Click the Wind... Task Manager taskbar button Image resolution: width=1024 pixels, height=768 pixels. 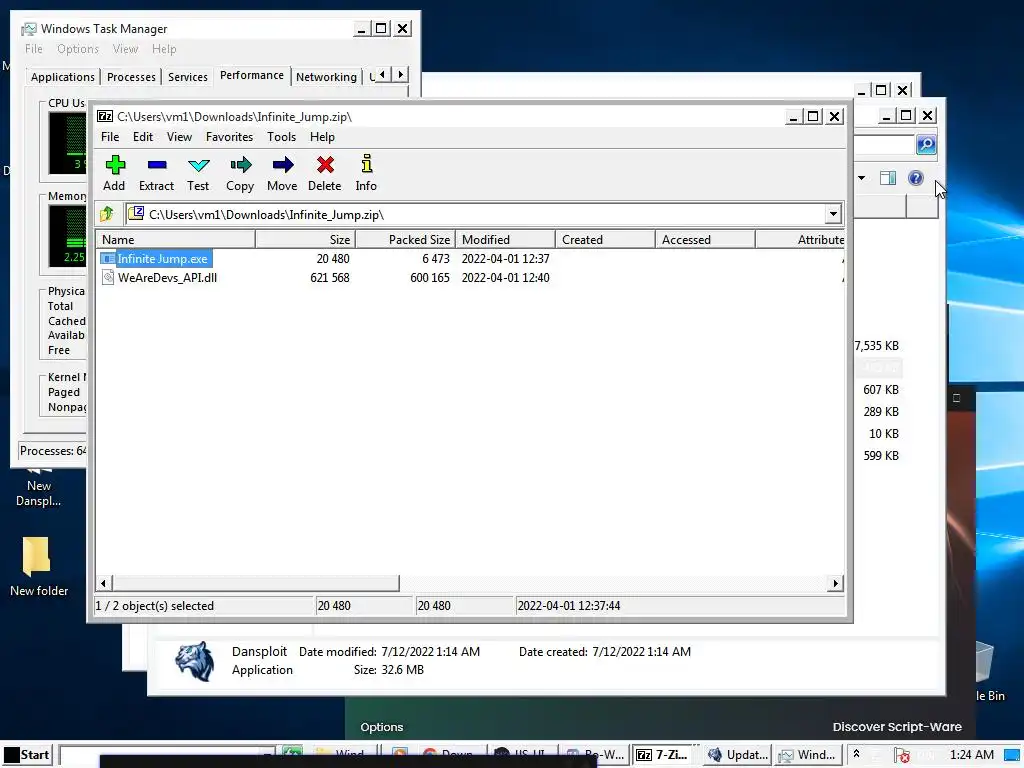[x=807, y=755]
